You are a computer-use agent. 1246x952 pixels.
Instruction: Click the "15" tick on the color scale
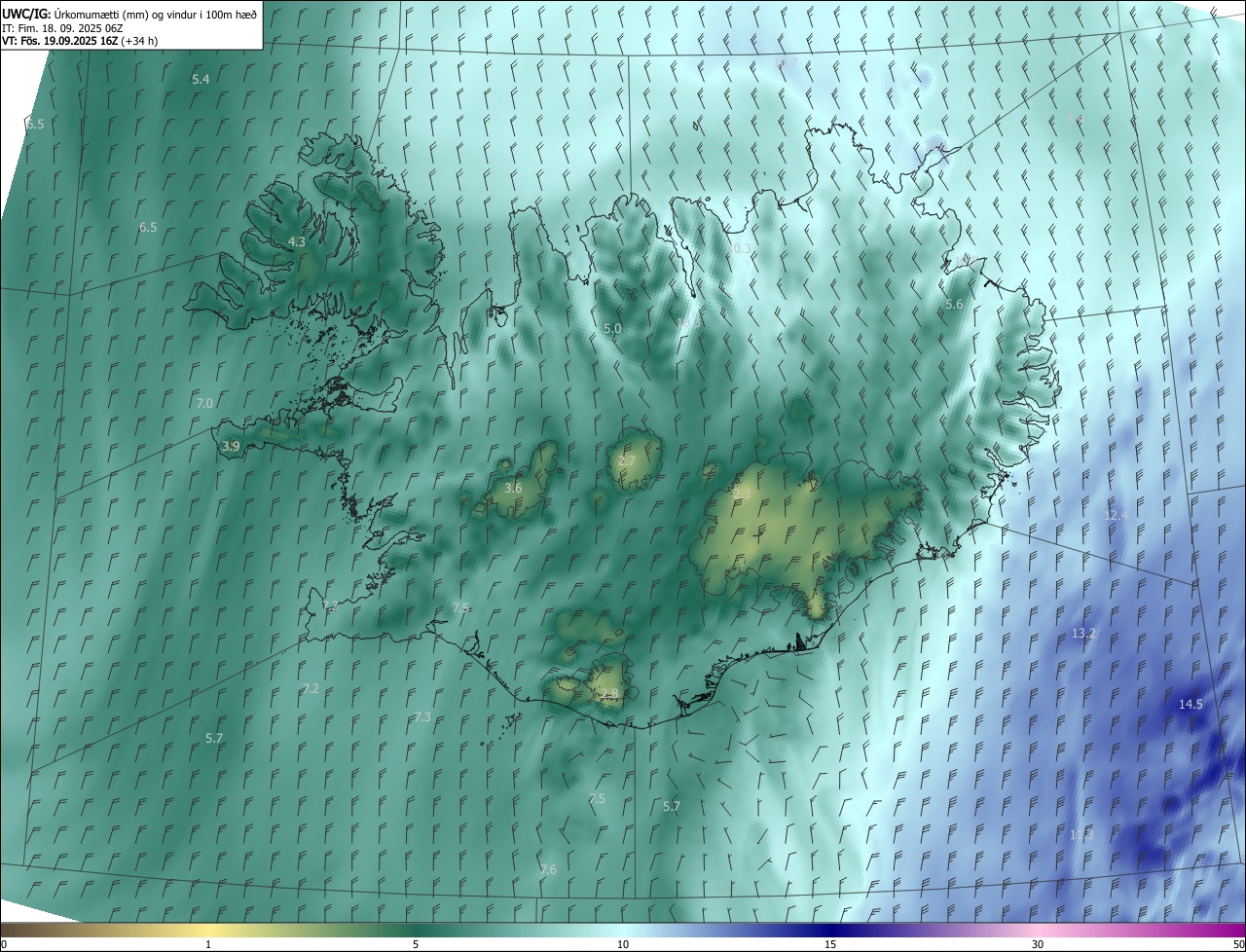tap(830, 944)
